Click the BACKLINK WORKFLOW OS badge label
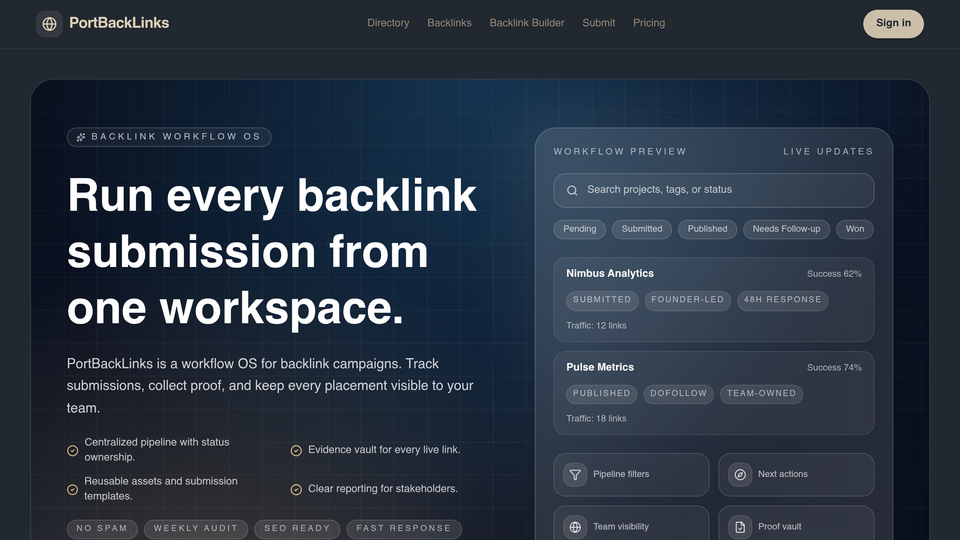 click(176, 137)
